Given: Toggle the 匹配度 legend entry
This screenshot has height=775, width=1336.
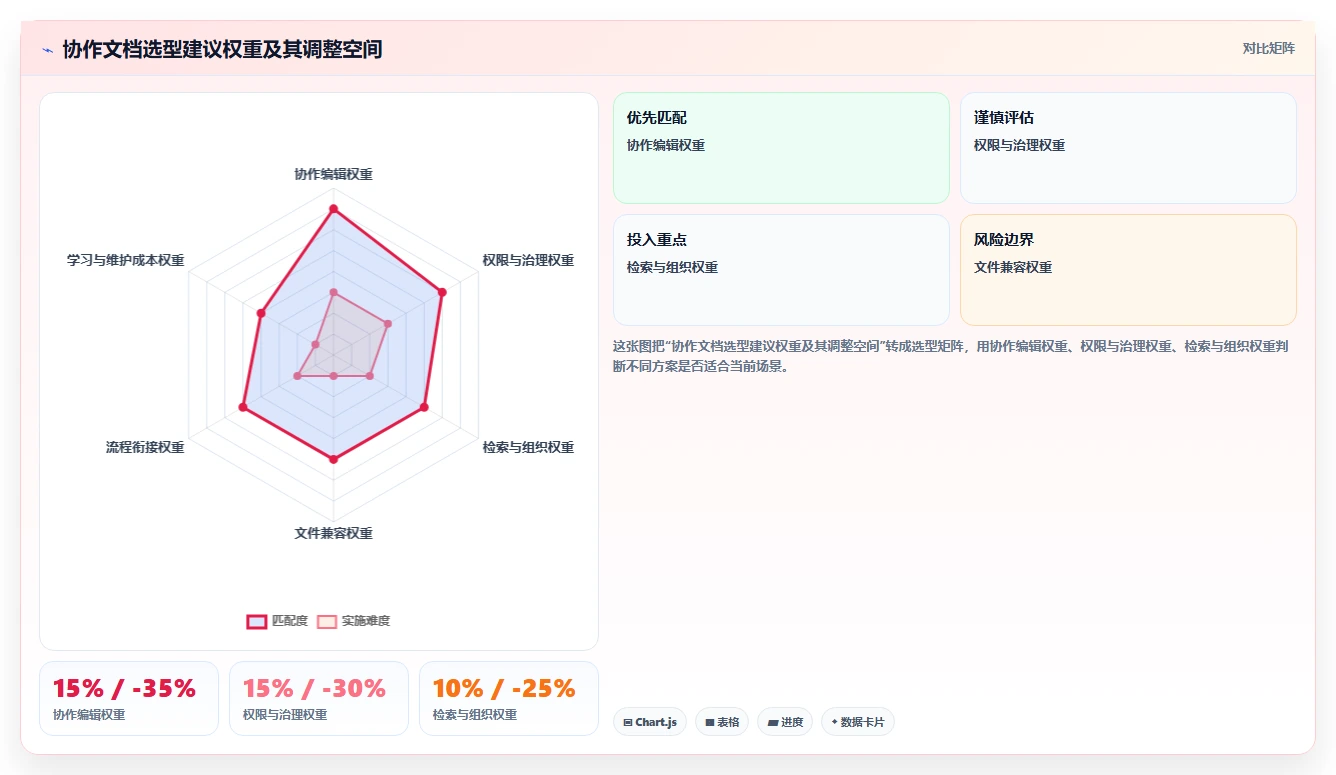Looking at the screenshot, I should (x=277, y=621).
